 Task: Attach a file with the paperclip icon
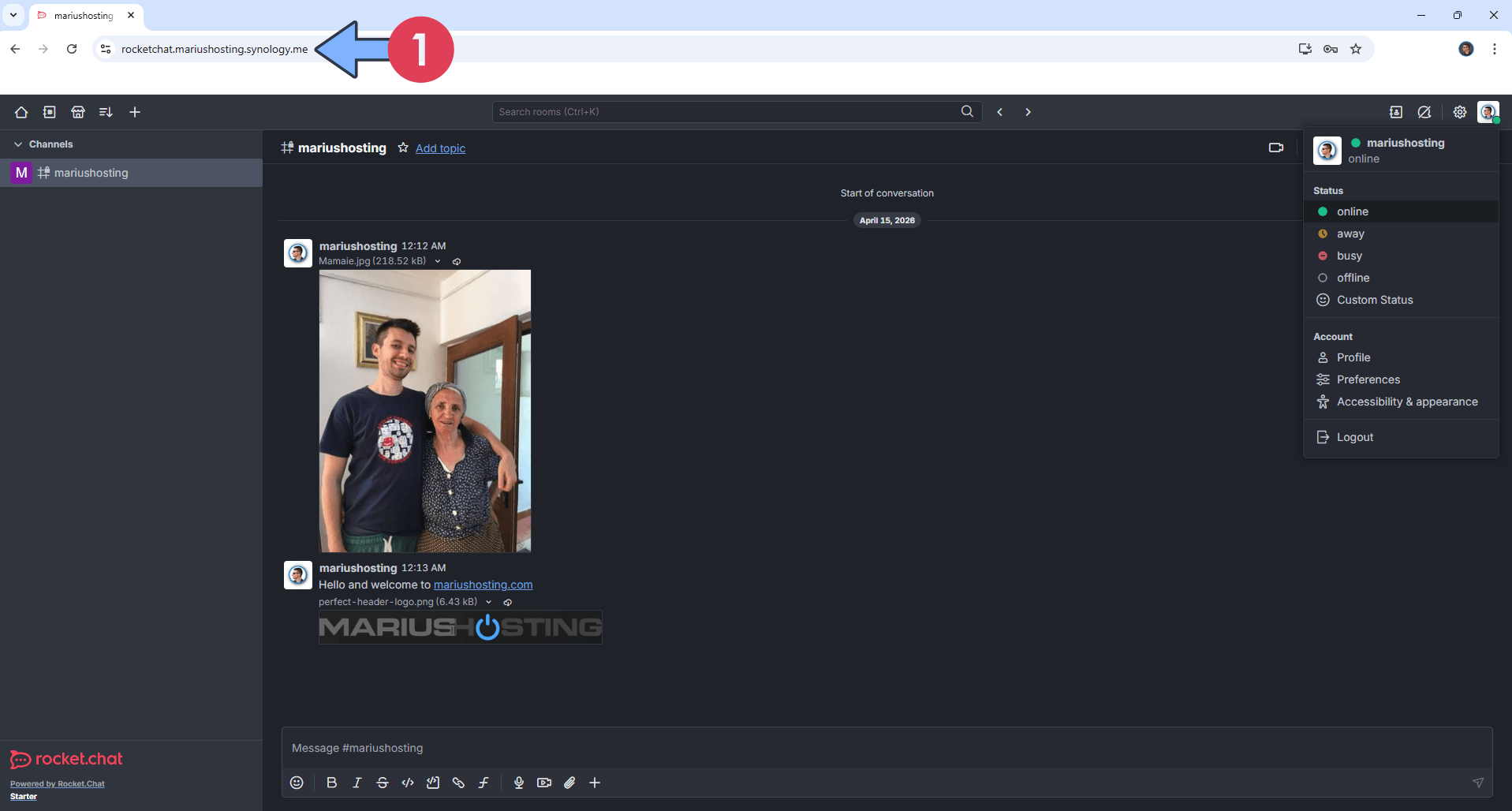click(569, 783)
